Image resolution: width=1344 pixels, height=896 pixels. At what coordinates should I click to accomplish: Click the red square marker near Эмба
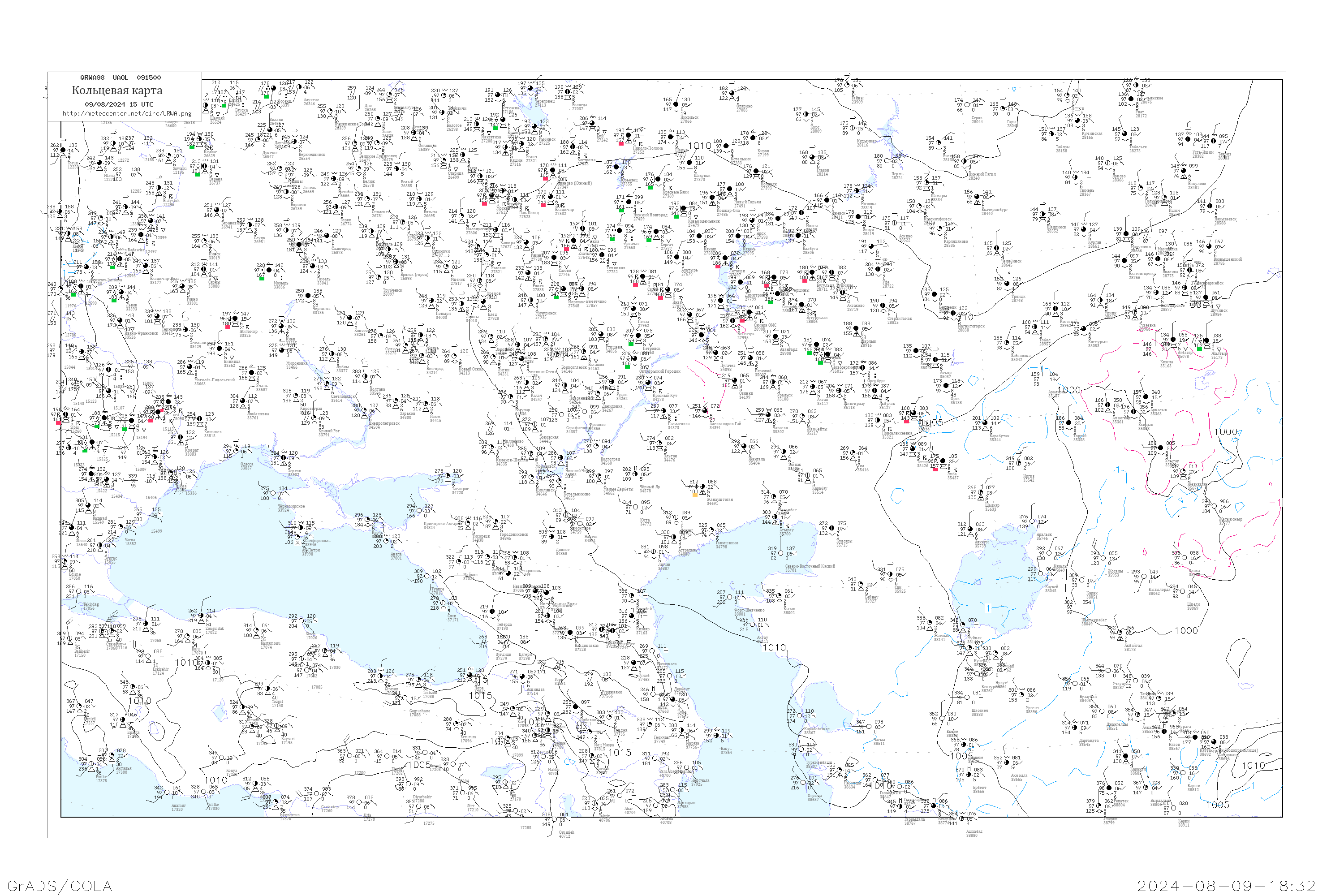click(935, 470)
